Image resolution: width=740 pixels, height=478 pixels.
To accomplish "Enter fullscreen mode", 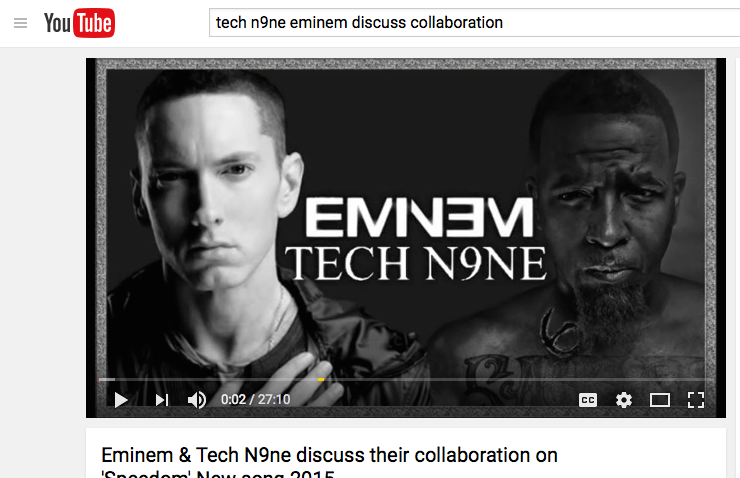I will coord(696,400).
